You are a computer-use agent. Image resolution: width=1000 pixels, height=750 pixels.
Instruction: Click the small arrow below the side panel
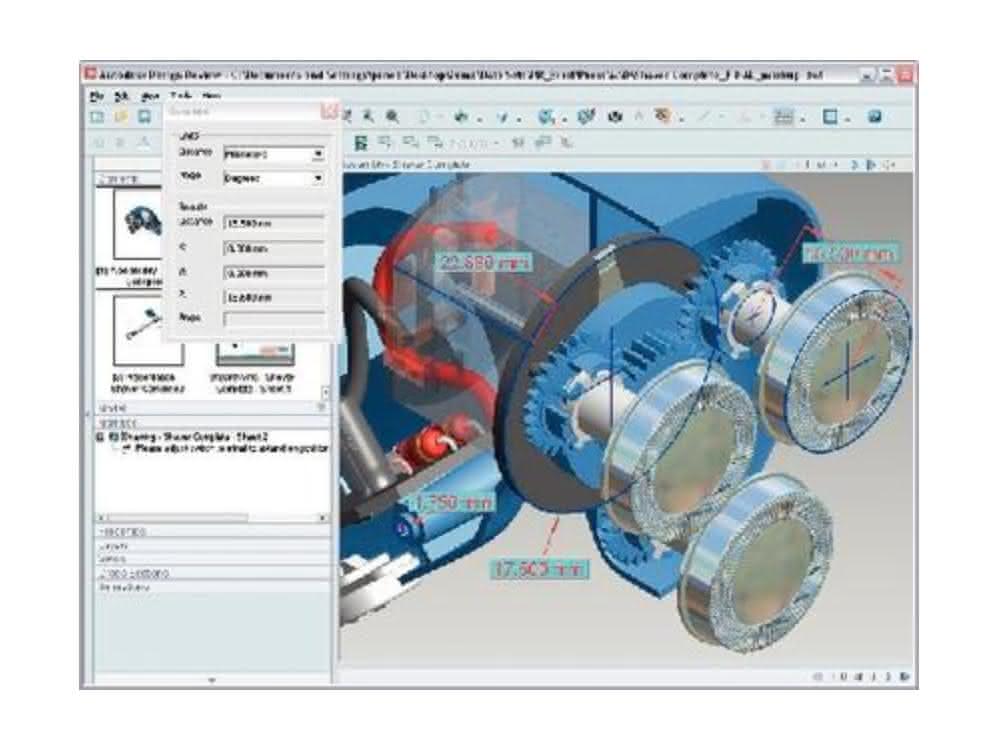pyautogui.click(x=212, y=681)
